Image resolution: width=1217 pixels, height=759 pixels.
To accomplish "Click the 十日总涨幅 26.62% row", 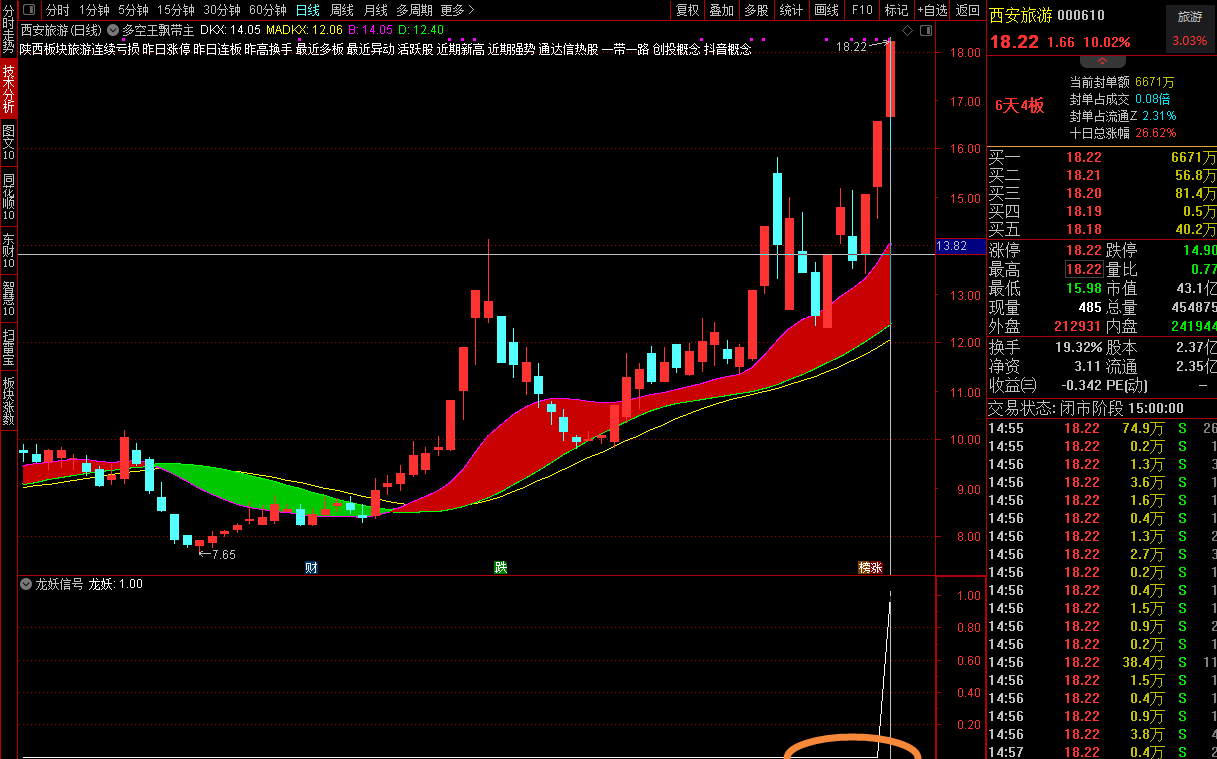I will pyautogui.click(x=1122, y=133).
